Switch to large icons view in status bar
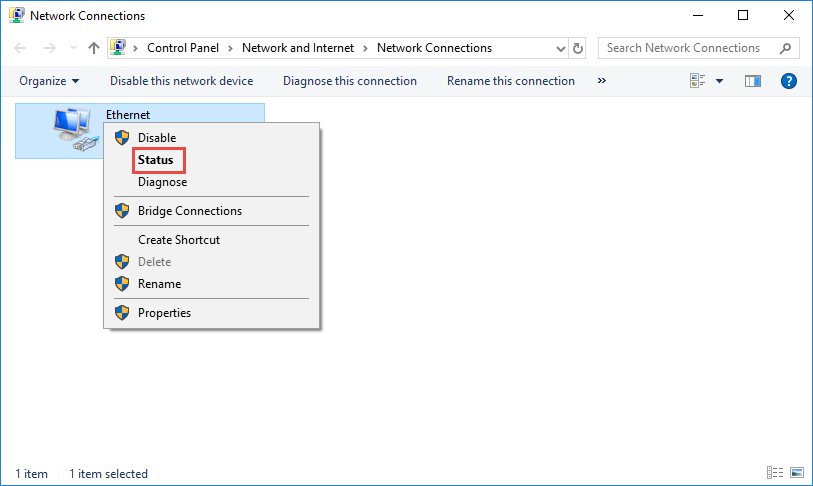Image resolution: width=813 pixels, height=486 pixels. pos(797,473)
